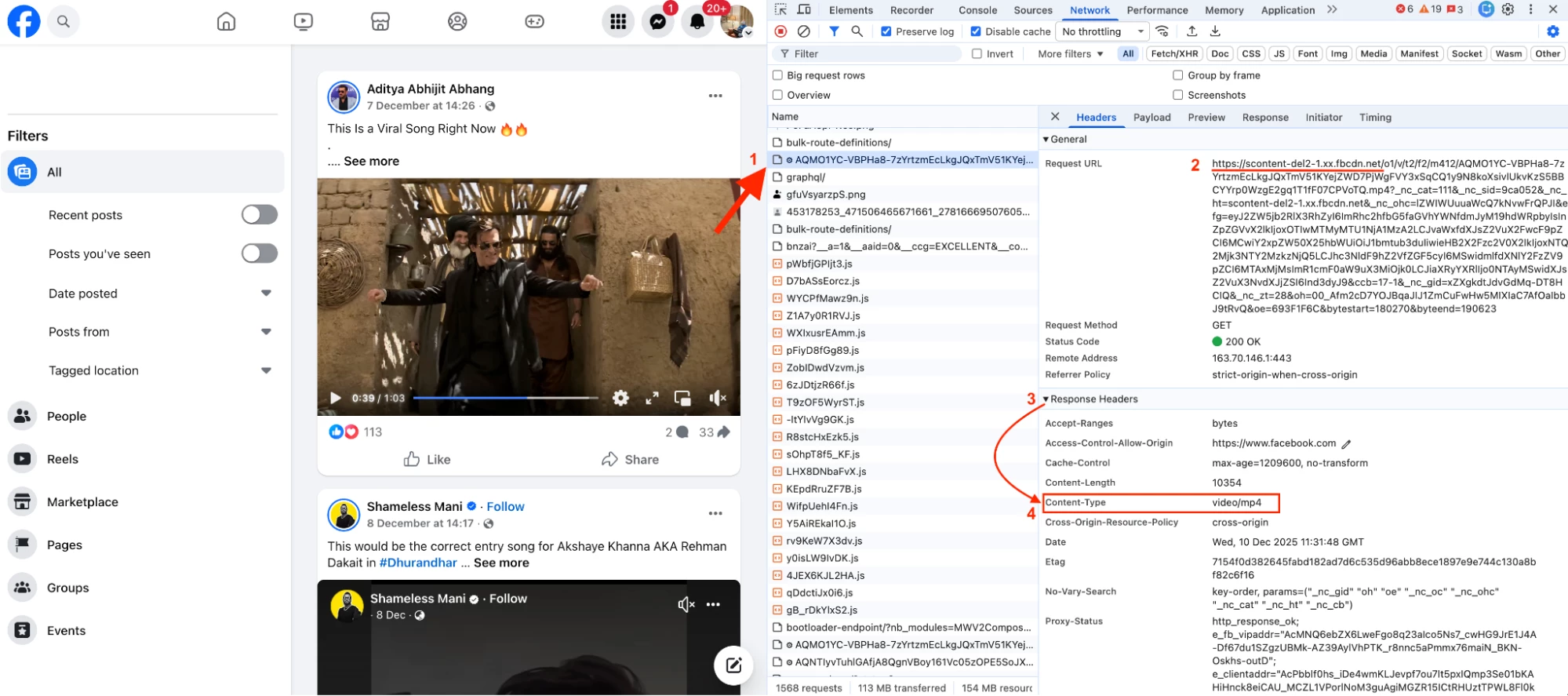Follow Shameless Mani link in post header
Screen dimensions: 1568x696
click(x=505, y=506)
